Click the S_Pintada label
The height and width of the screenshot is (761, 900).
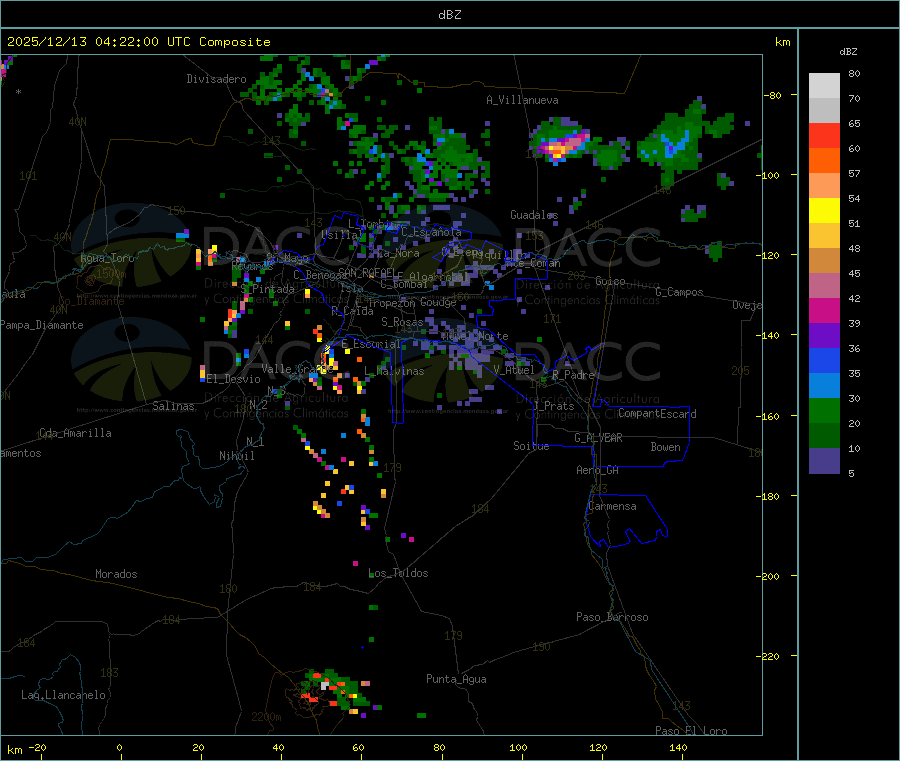tap(267, 289)
